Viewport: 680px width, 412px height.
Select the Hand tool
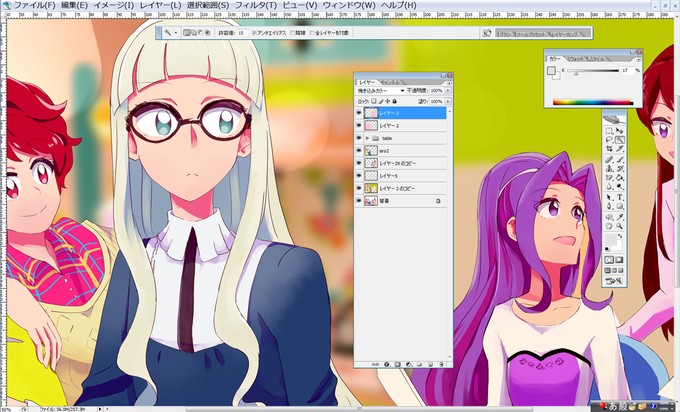click(x=609, y=226)
